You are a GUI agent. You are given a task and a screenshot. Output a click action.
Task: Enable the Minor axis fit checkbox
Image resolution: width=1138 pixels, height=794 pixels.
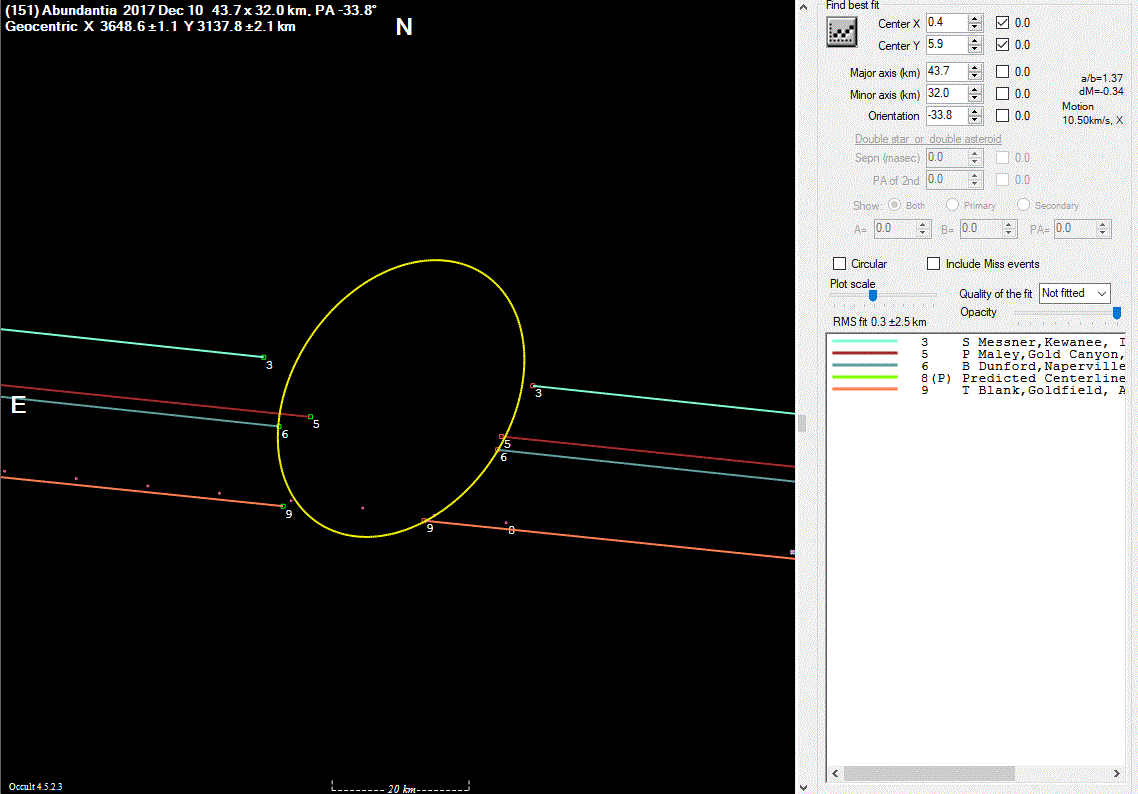[x=1002, y=94]
